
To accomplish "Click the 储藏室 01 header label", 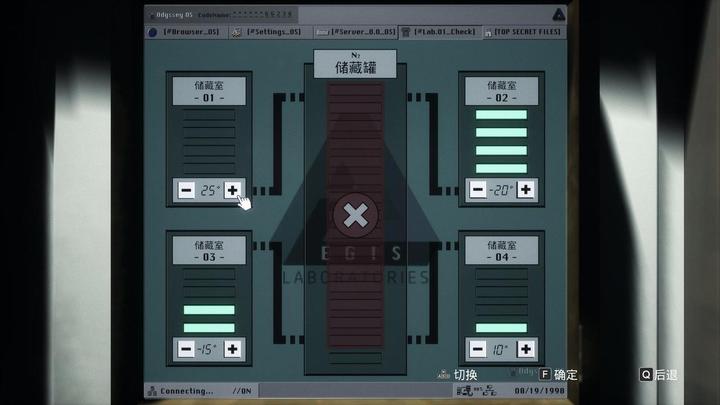I will (x=209, y=91).
